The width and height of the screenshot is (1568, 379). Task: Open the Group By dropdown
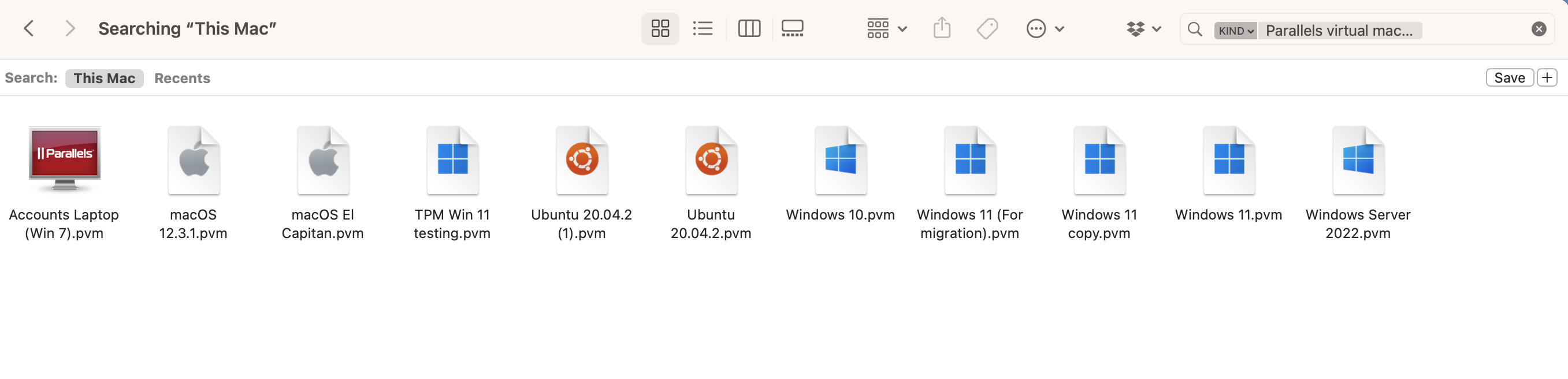[x=886, y=28]
